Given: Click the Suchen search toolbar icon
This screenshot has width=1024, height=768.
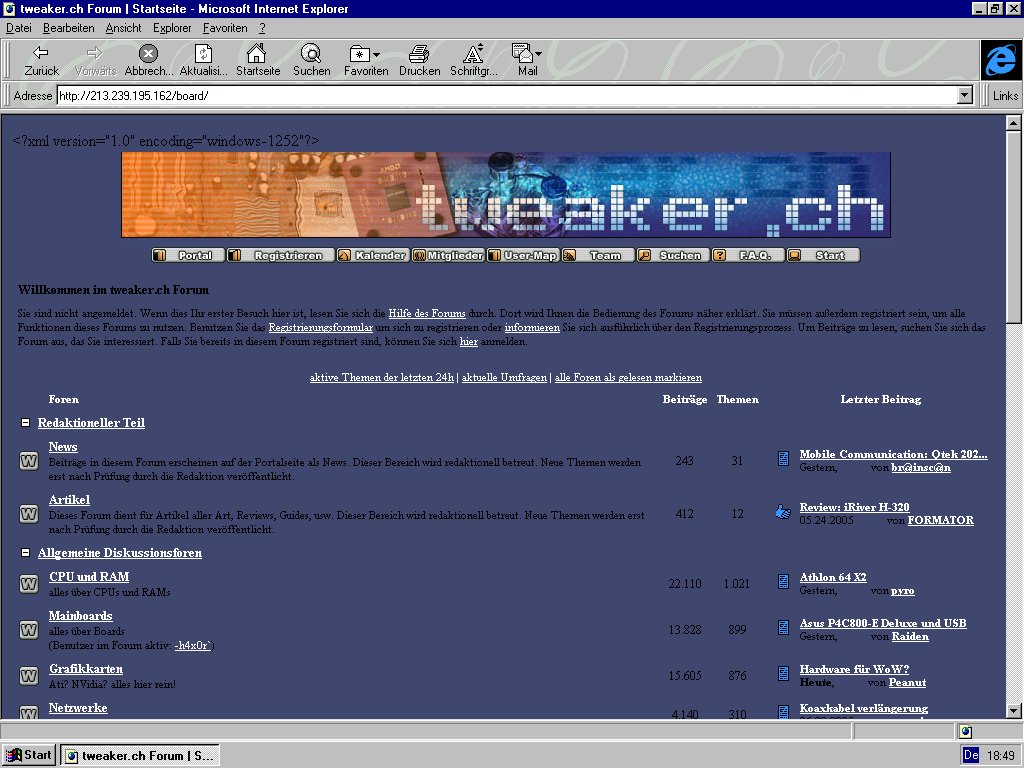Looking at the screenshot, I should pos(311,54).
